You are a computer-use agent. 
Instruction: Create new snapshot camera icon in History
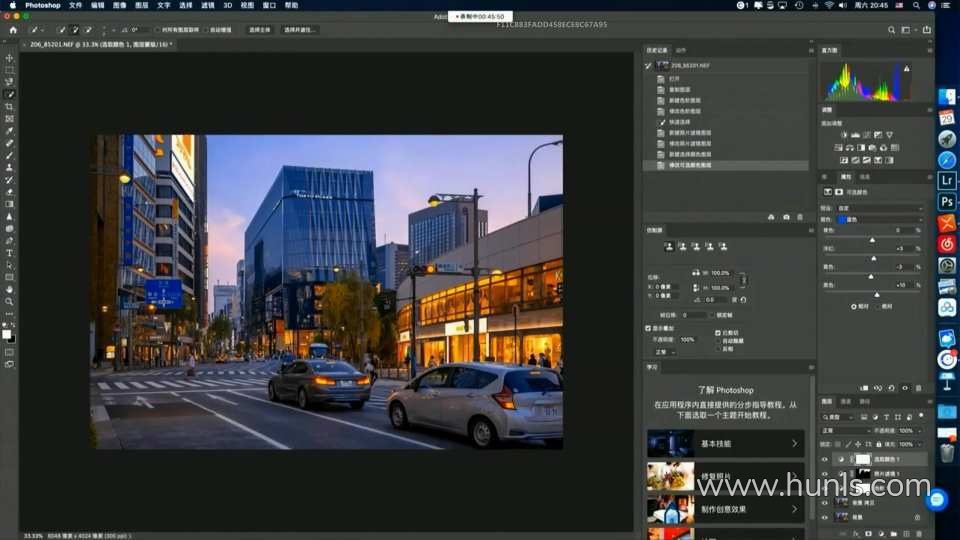(786, 217)
